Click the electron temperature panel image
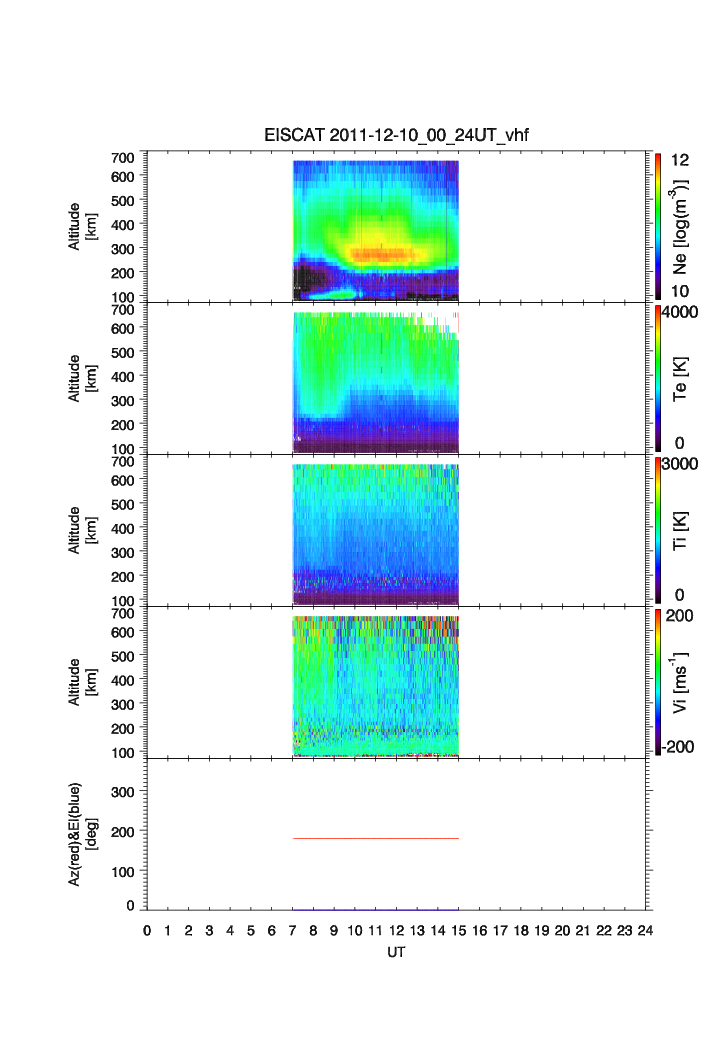 [376, 382]
